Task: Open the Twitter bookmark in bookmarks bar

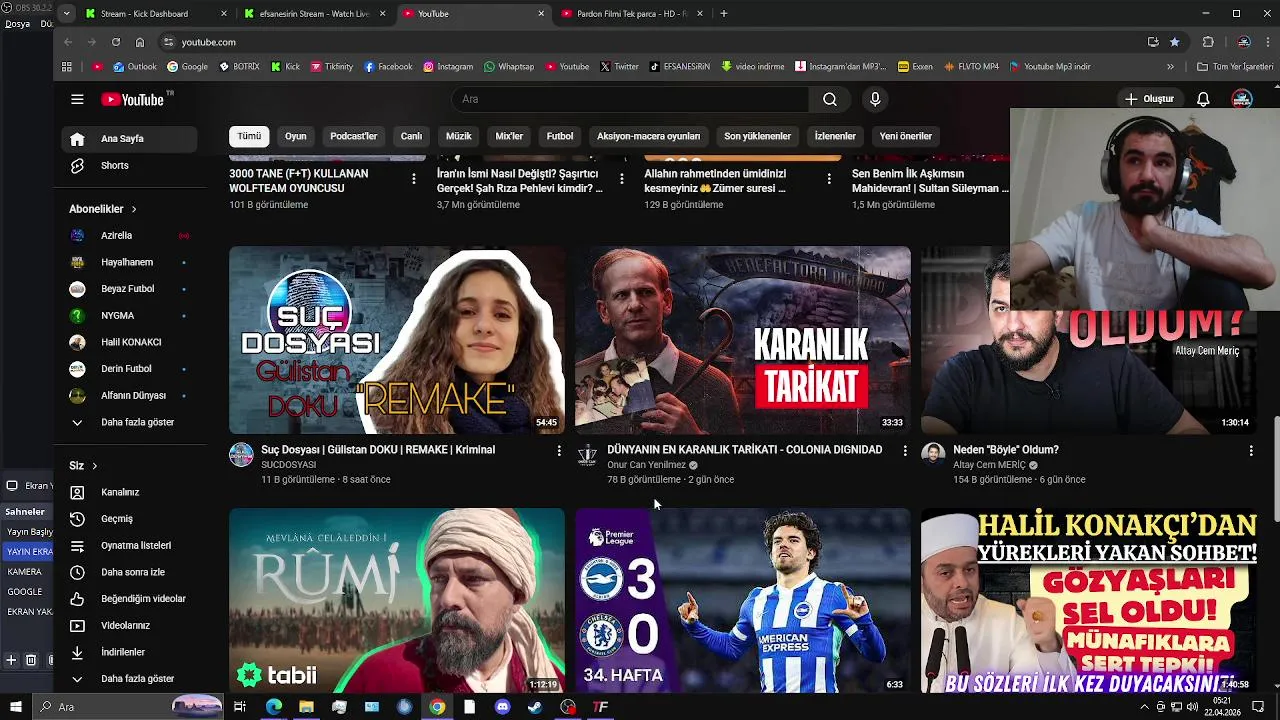Action: (619, 67)
